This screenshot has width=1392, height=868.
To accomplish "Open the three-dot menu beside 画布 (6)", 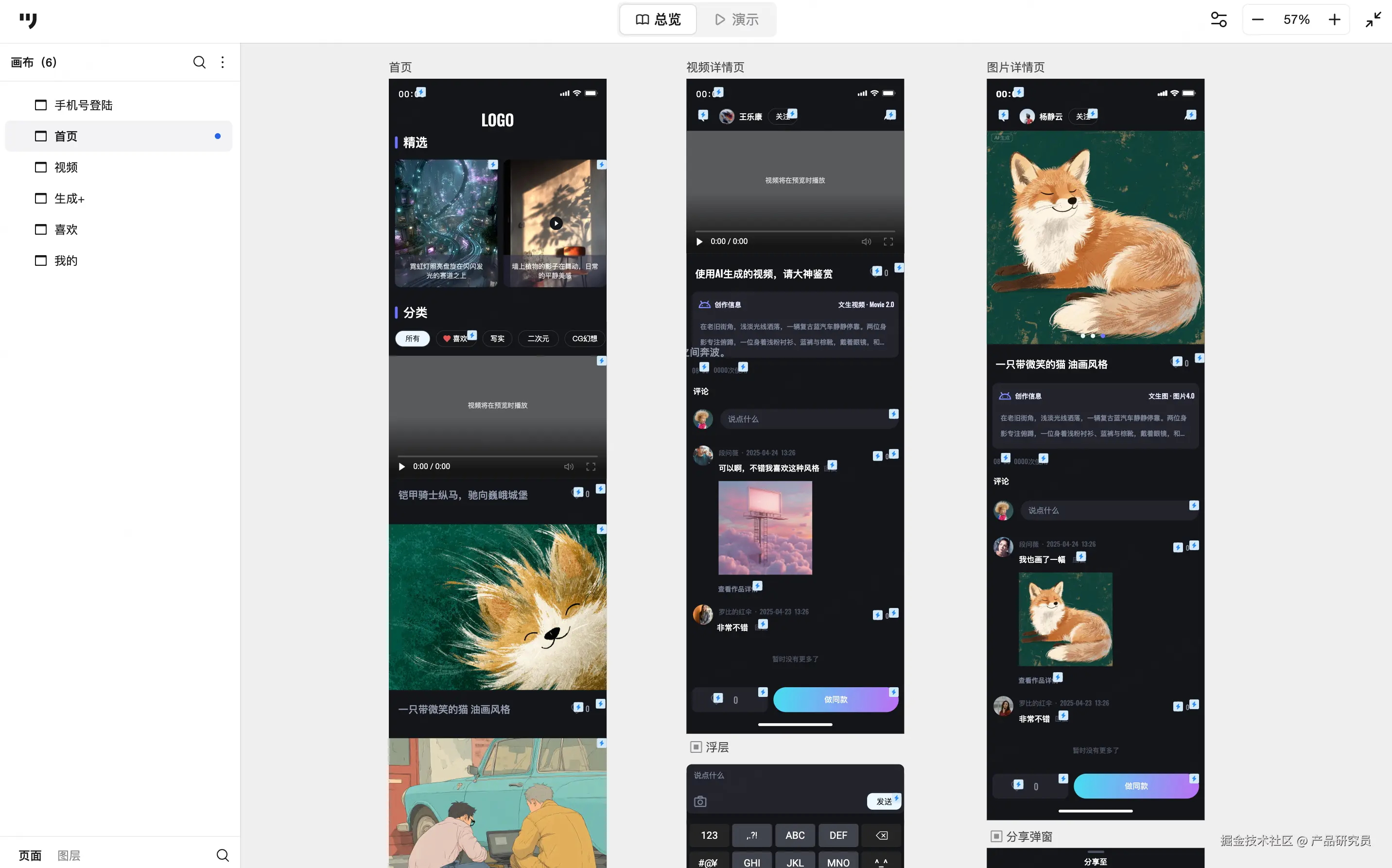I will point(223,62).
